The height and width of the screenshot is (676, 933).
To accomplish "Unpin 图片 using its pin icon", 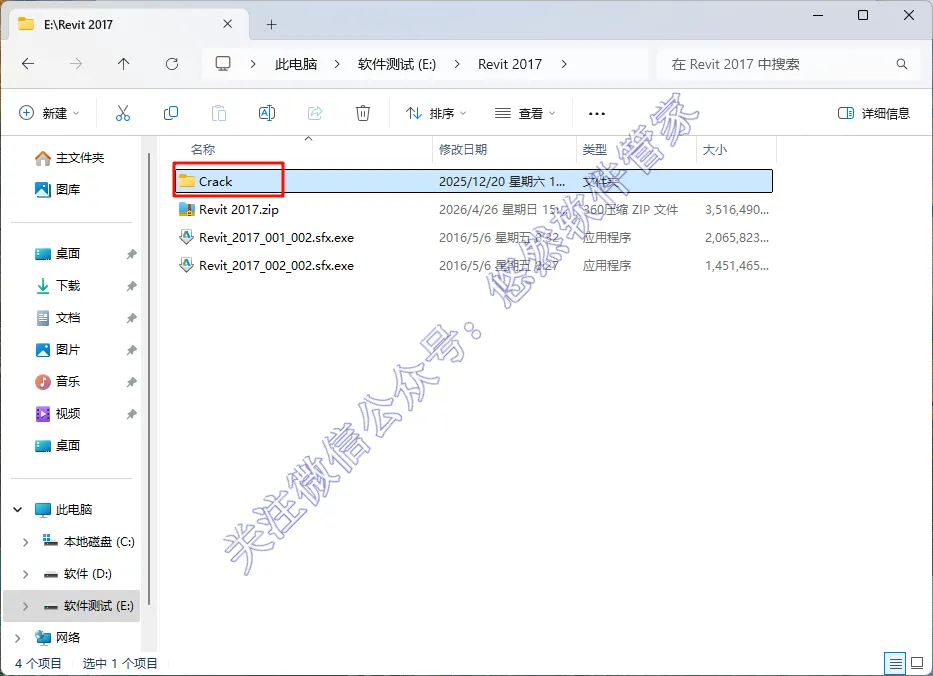I will pos(132,350).
